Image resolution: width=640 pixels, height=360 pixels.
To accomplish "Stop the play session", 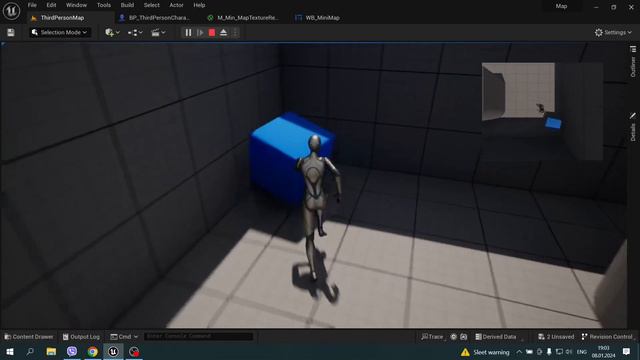I will click(x=212, y=33).
